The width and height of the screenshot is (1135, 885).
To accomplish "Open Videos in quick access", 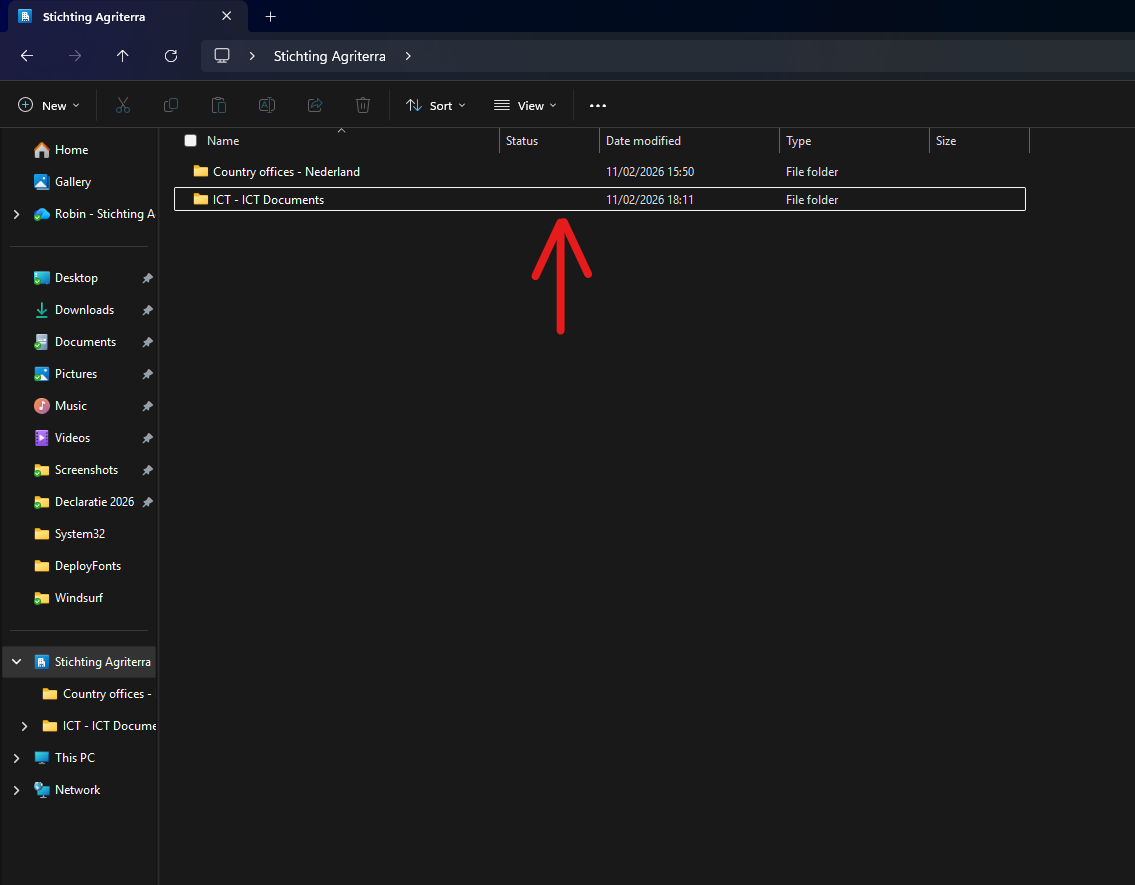I will point(72,438).
